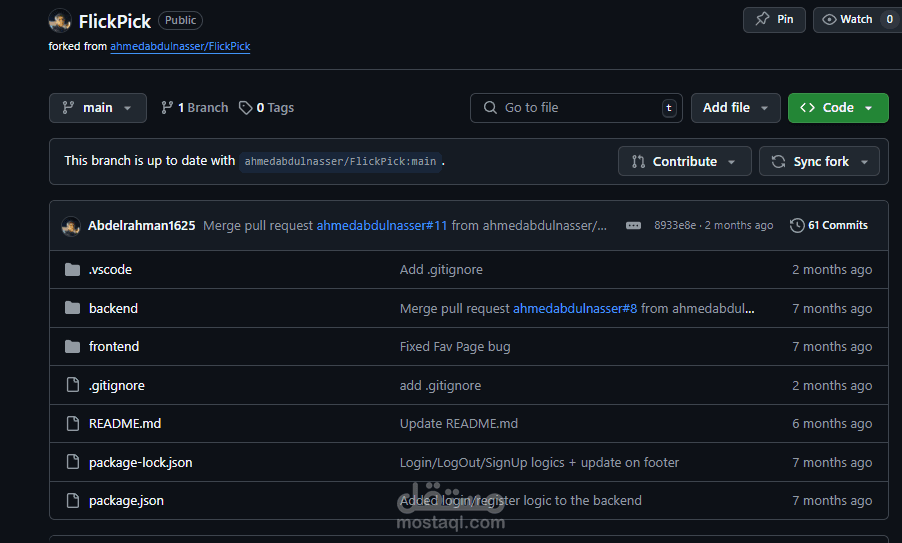Open the Sync fork dropdown
The image size is (902, 543).
819,161
